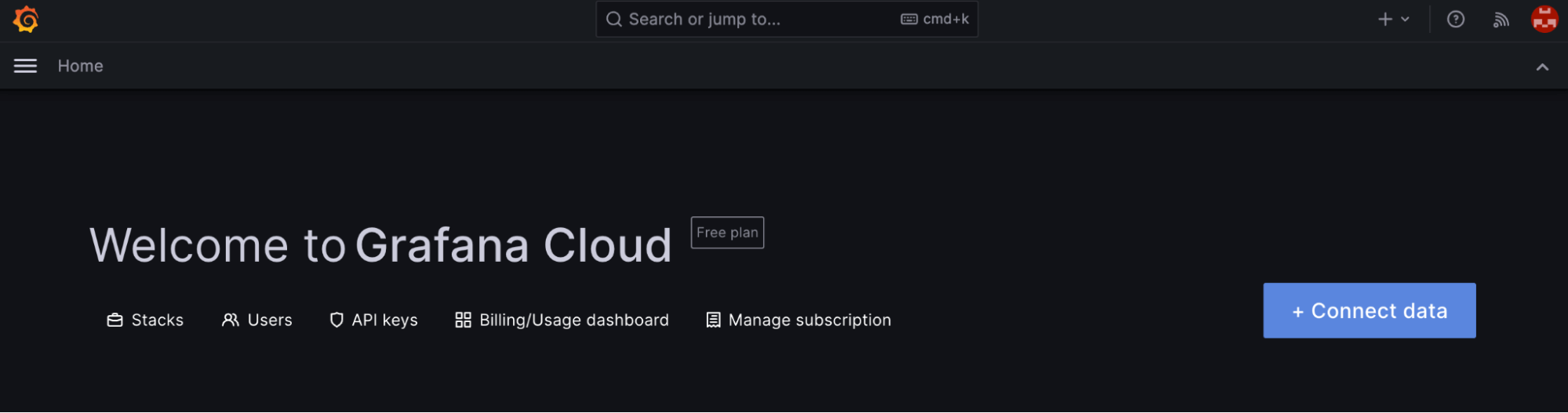Collapse the top bar with chevron
1568x413 pixels.
1542,67
